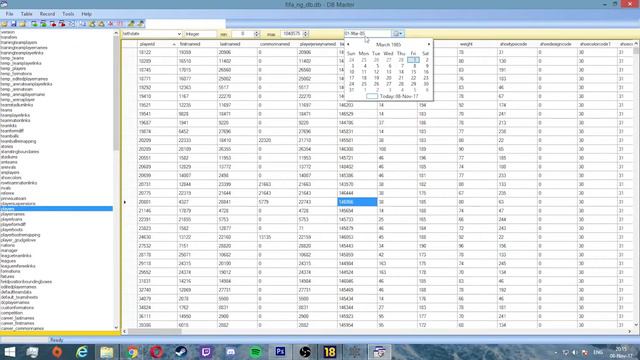Open the Table menu

(x=27, y=14)
